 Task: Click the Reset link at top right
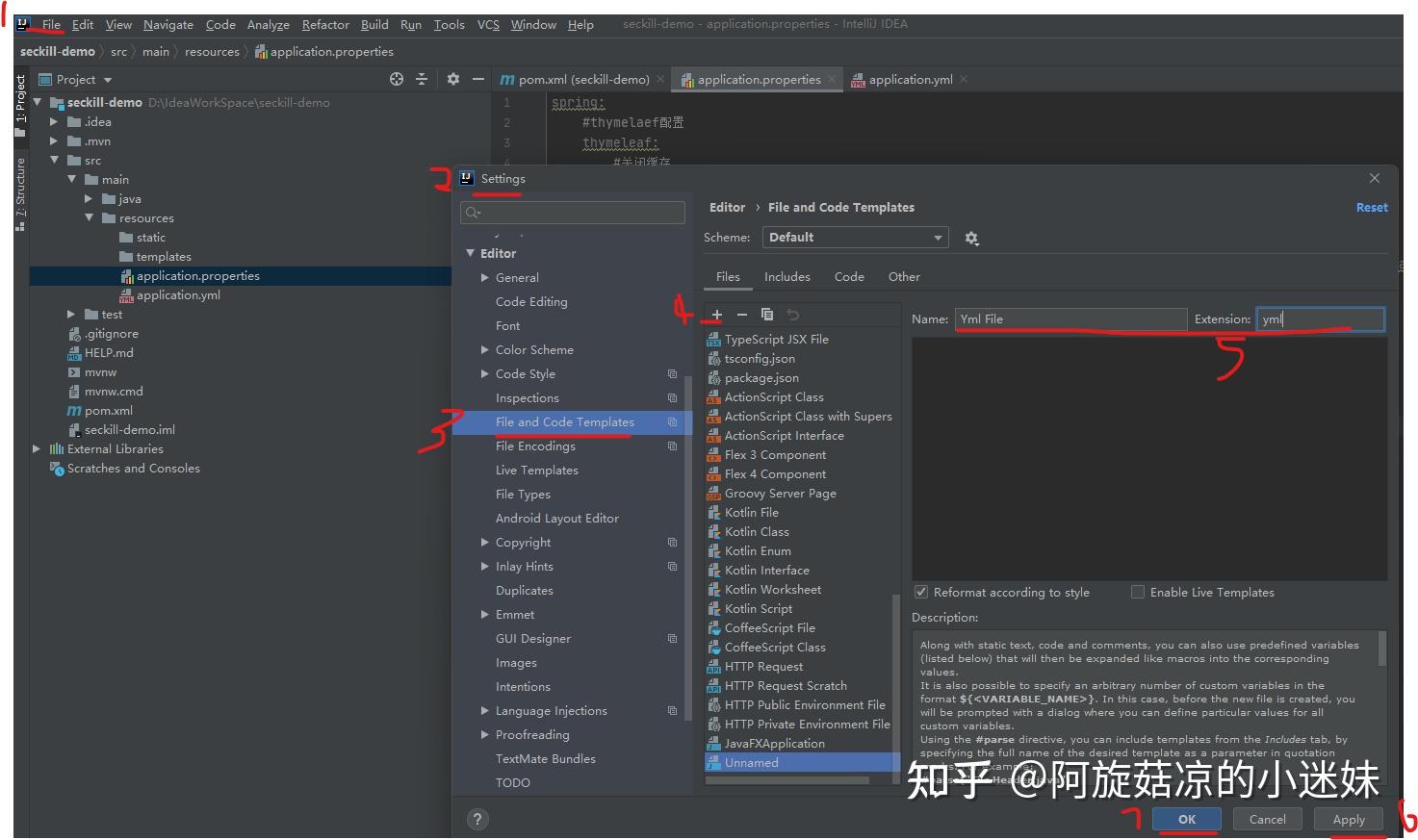pyautogui.click(x=1371, y=207)
